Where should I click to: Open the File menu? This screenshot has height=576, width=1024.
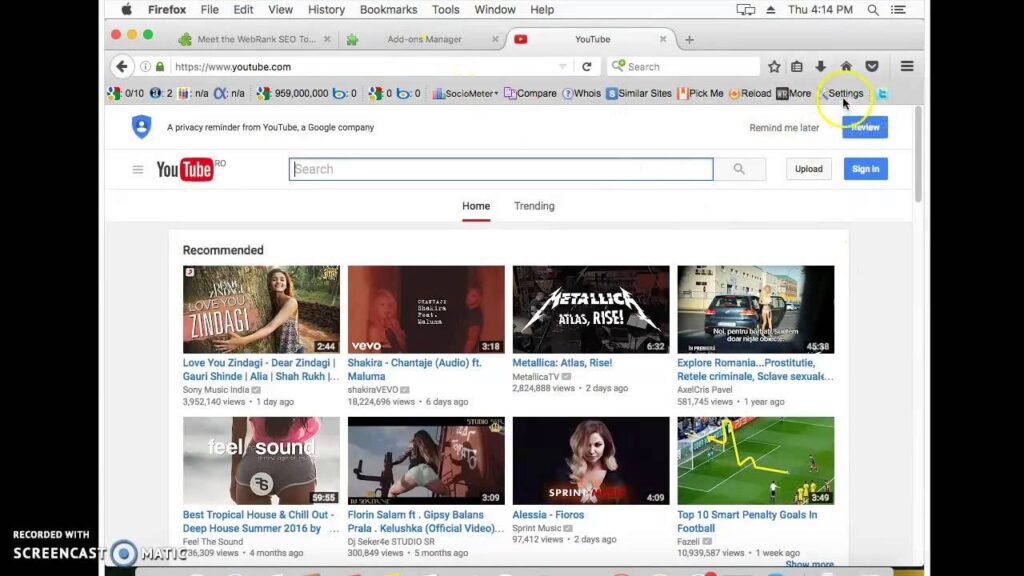tap(210, 10)
